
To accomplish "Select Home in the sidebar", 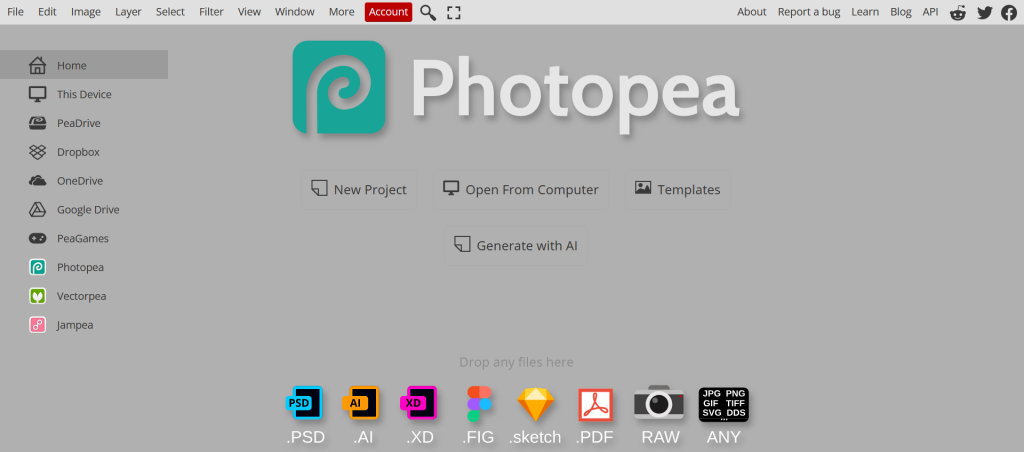I will [84, 65].
